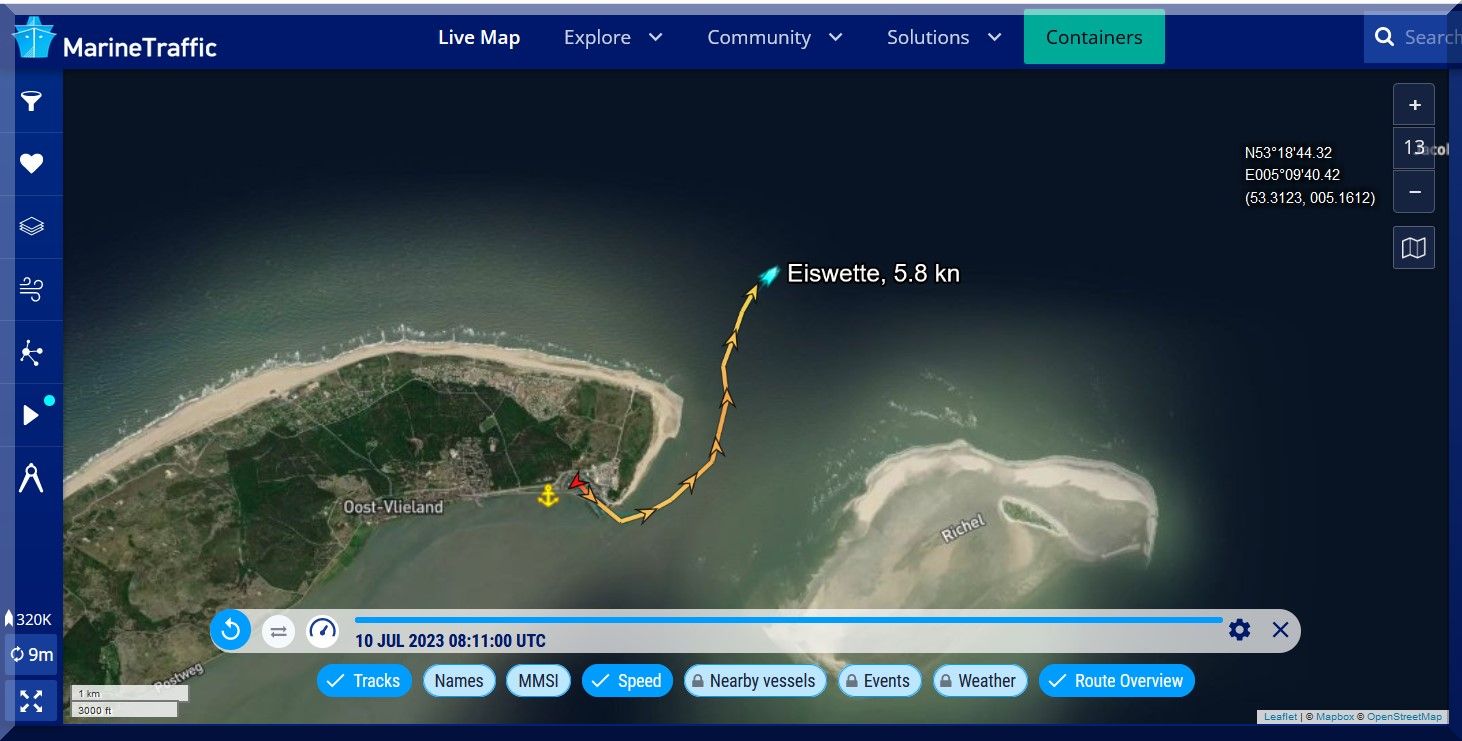The height and width of the screenshot is (741, 1462).
Task: Expand the Explore dropdown menu
Action: tap(613, 37)
